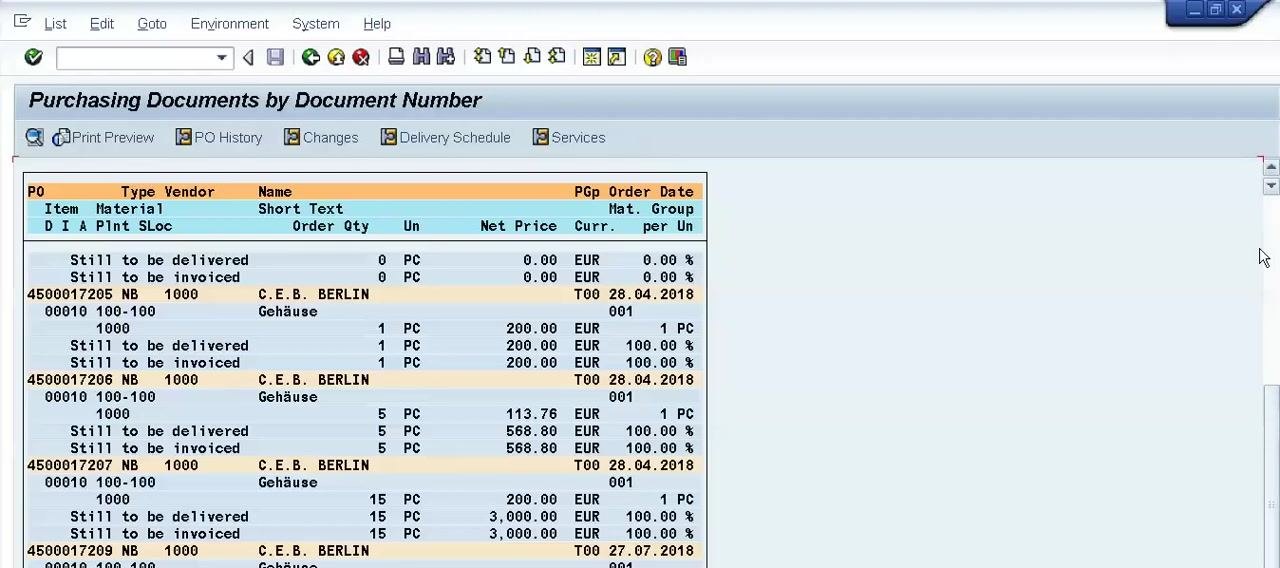Click the Mat. Group column header

[x=651, y=209]
